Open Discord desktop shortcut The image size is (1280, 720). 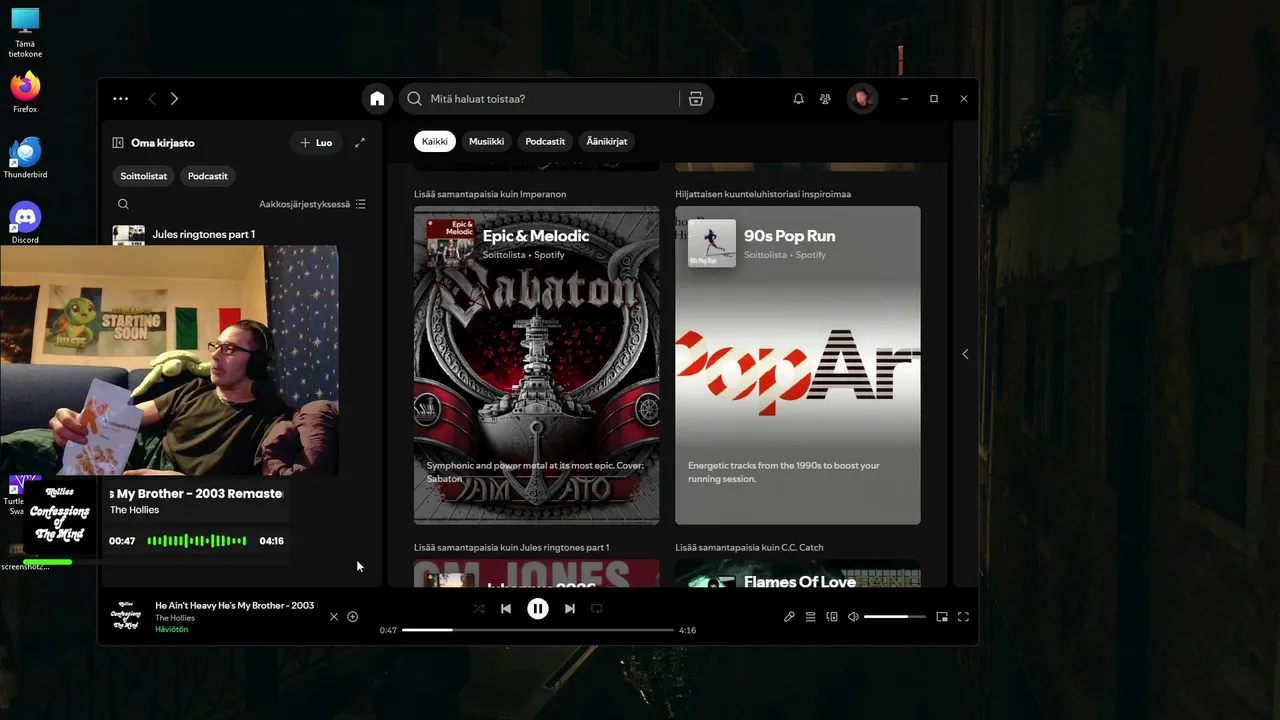click(25, 223)
